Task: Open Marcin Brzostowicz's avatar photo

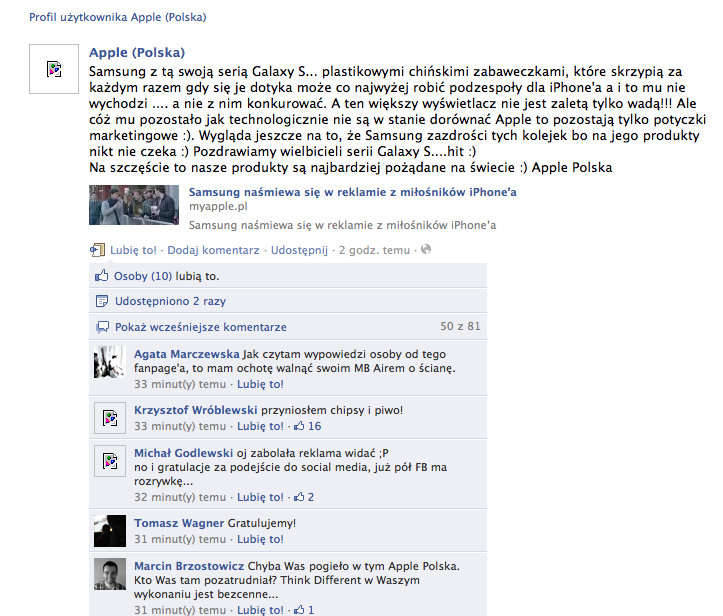Action: click(x=110, y=574)
